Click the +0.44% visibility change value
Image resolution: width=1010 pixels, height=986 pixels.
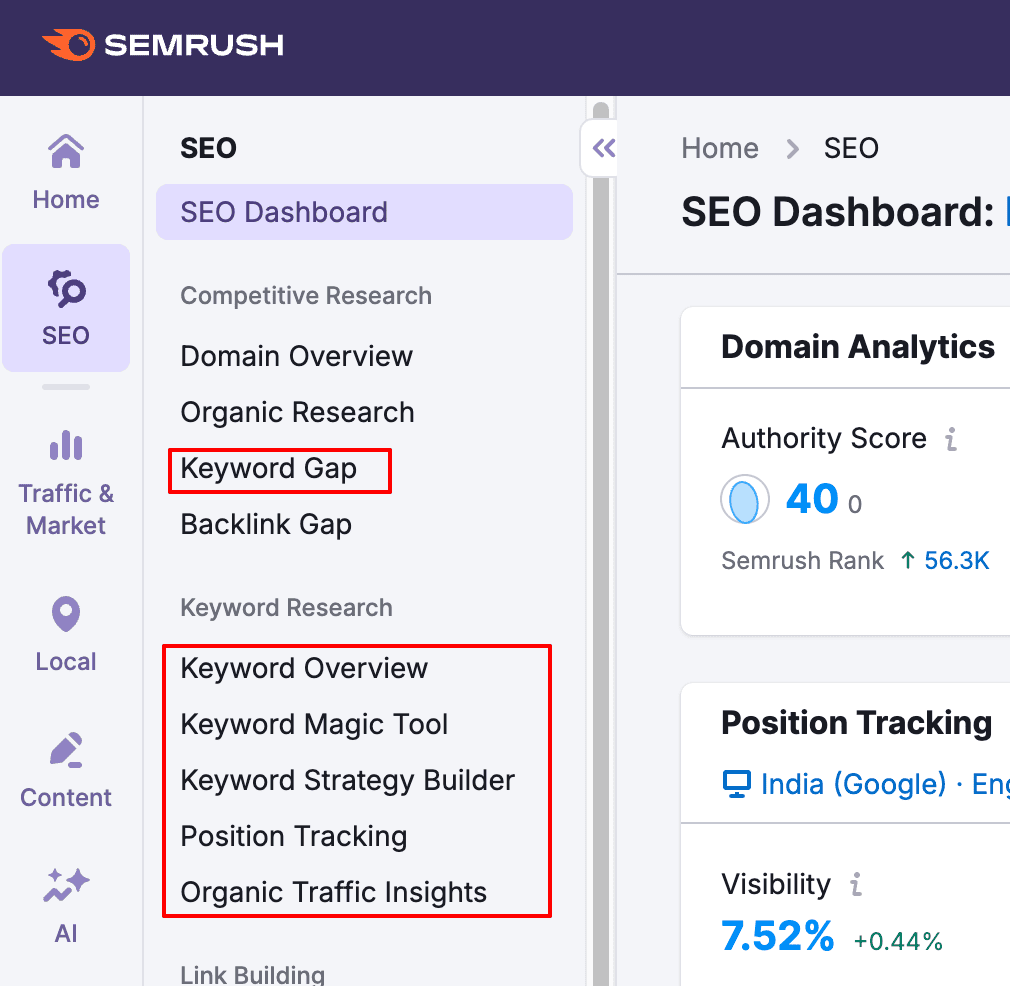click(x=898, y=941)
